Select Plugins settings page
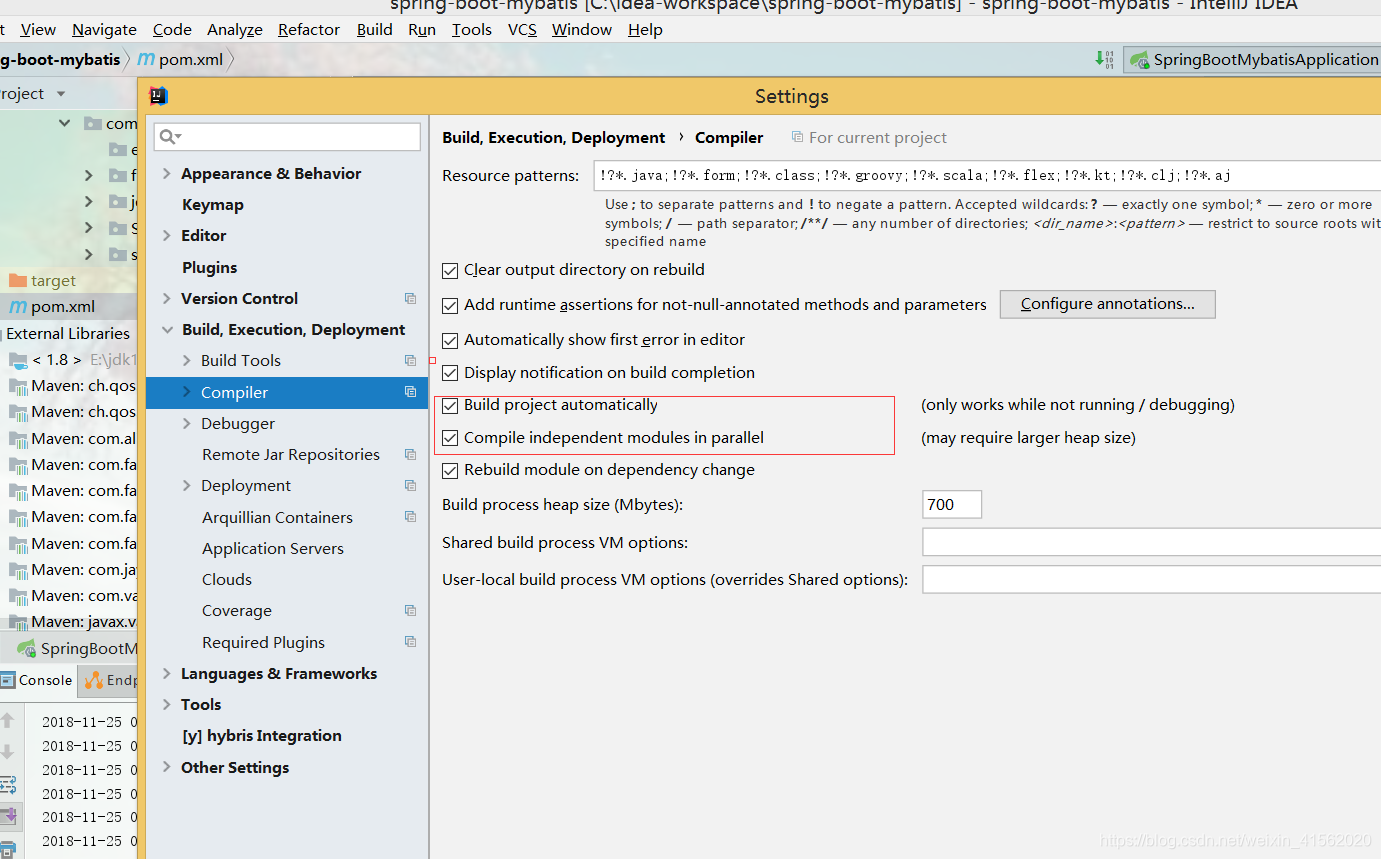This screenshot has height=859, width=1381. point(210,267)
